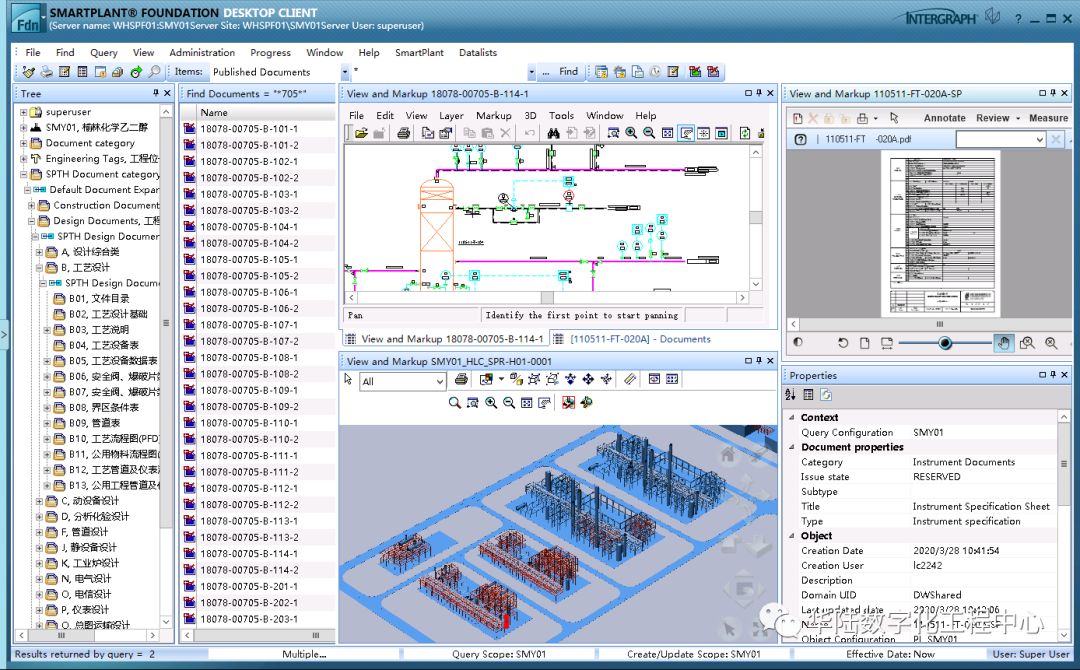Click the Annotate button in PDF viewer
The width and height of the screenshot is (1080, 670).
[x=944, y=118]
